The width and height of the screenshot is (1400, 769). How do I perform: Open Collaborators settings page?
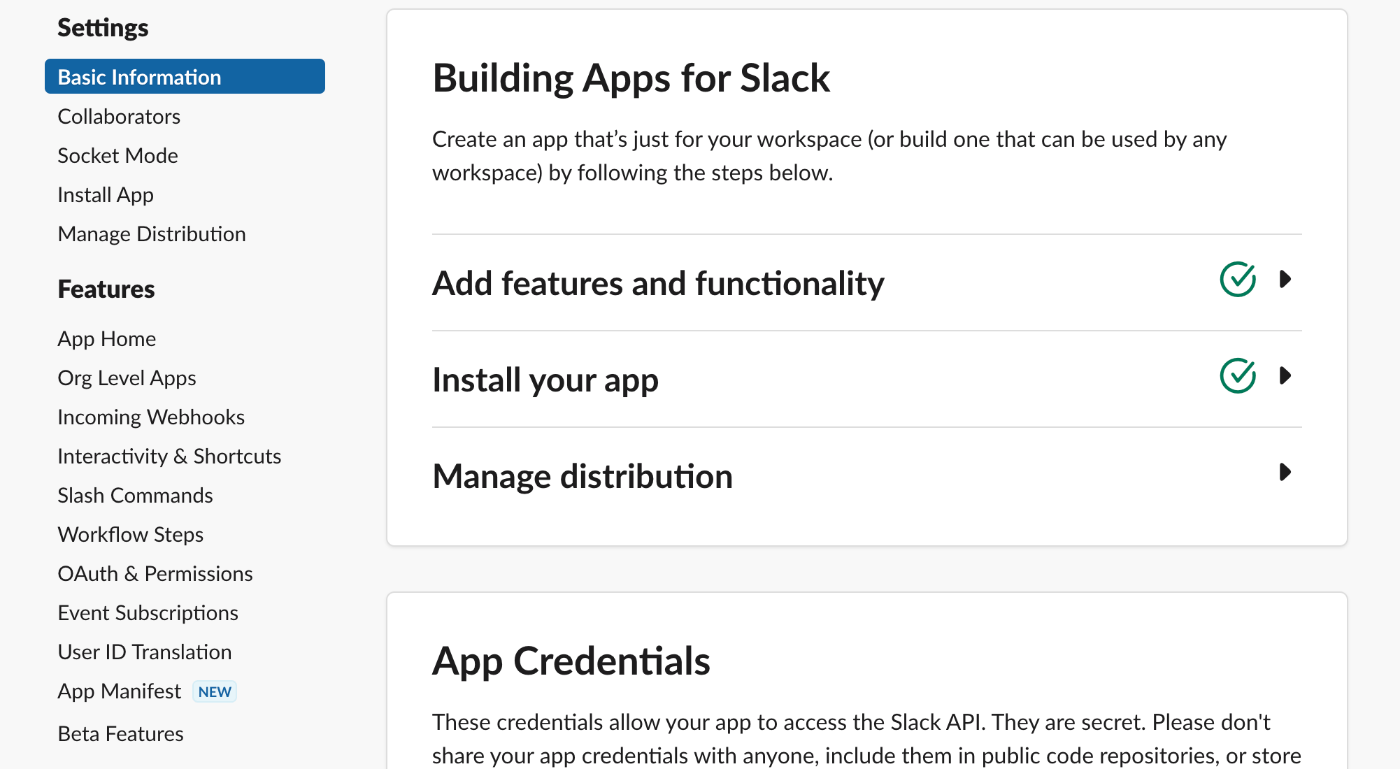(x=119, y=117)
